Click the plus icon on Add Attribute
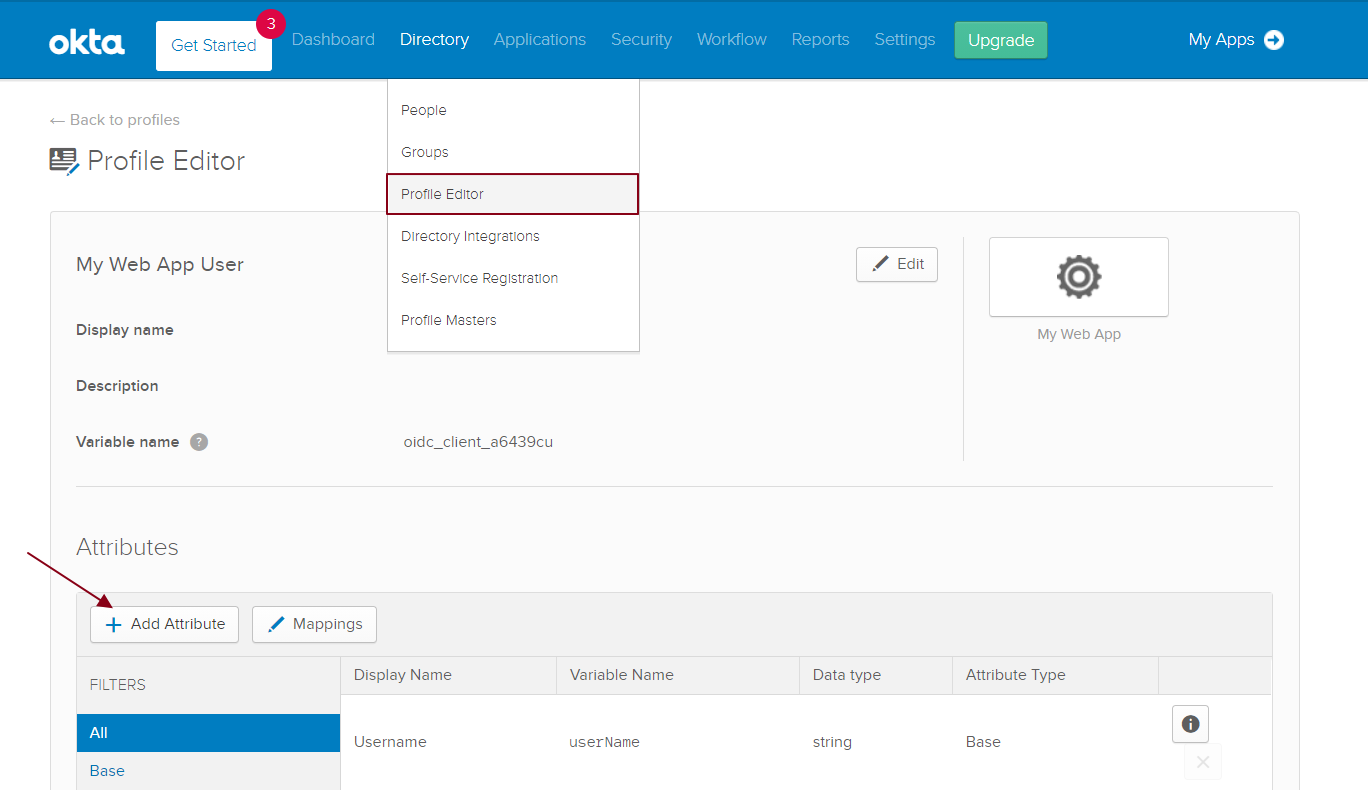 [x=112, y=624]
